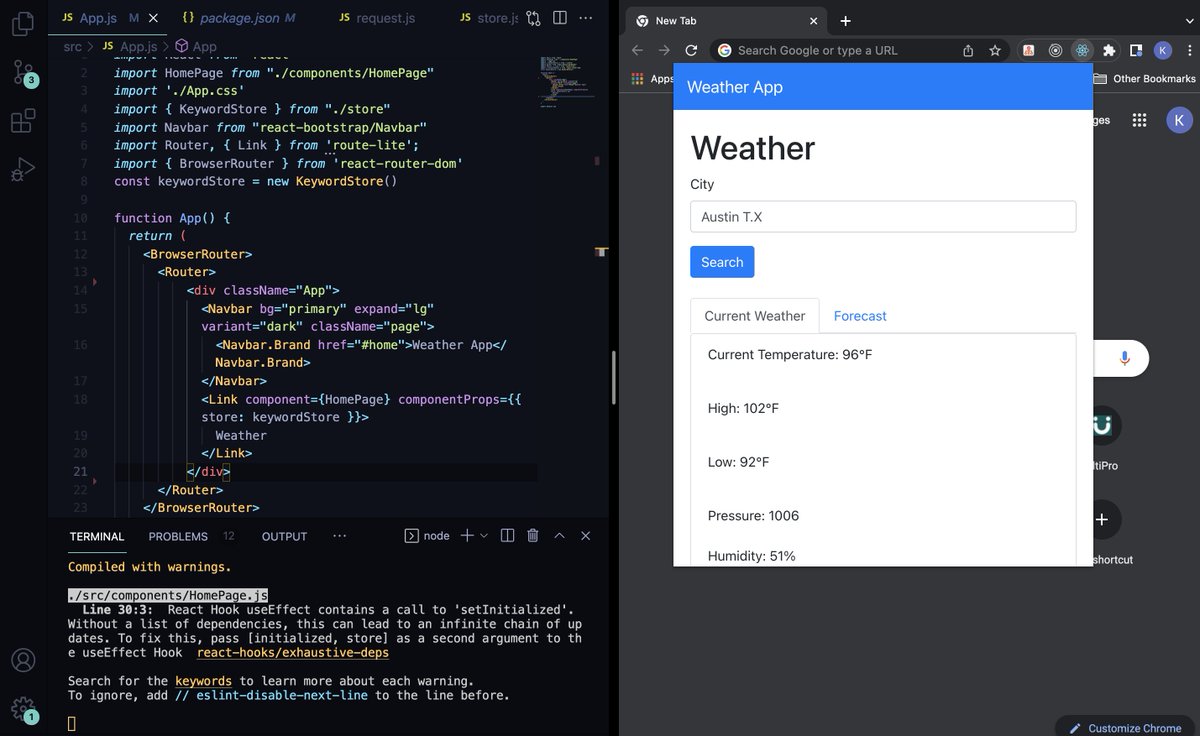Select the New Tab browser tab
Viewport: 1200px width, 736px height.
pyautogui.click(x=726, y=21)
